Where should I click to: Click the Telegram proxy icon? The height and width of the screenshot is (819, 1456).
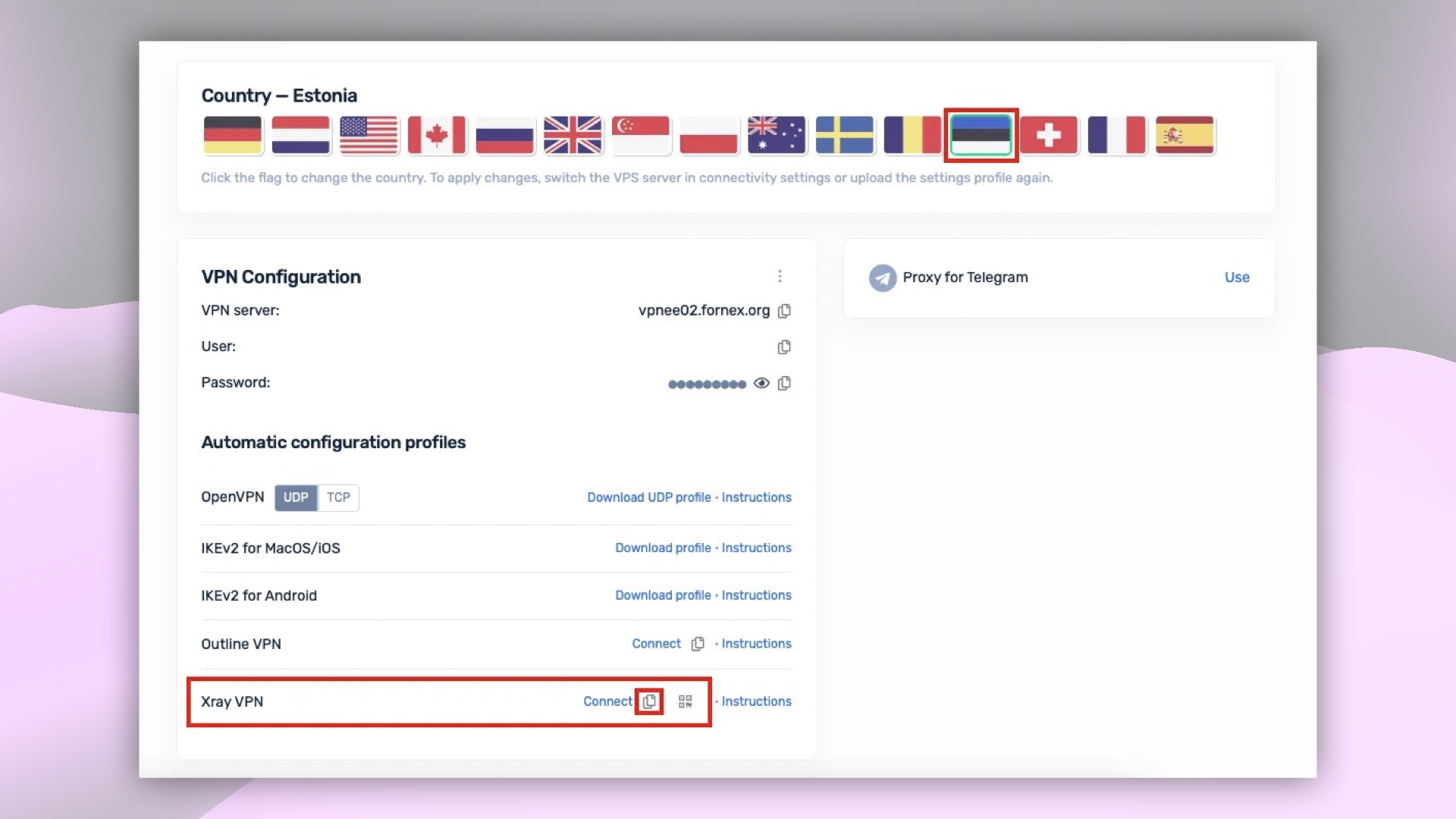click(x=882, y=278)
